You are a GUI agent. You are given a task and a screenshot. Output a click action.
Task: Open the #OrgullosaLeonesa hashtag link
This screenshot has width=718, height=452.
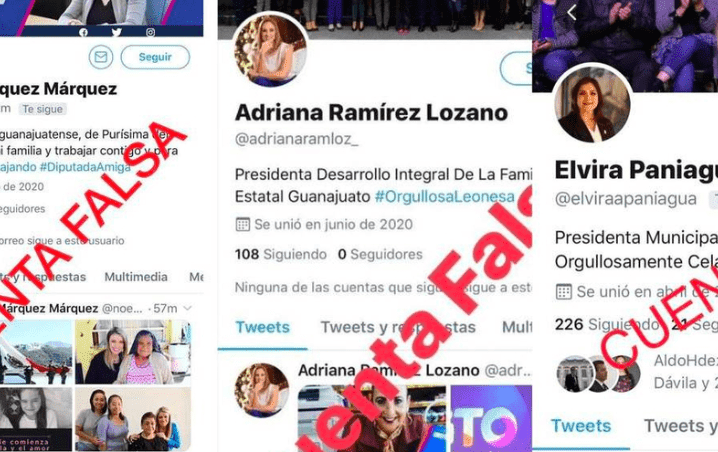coord(445,196)
